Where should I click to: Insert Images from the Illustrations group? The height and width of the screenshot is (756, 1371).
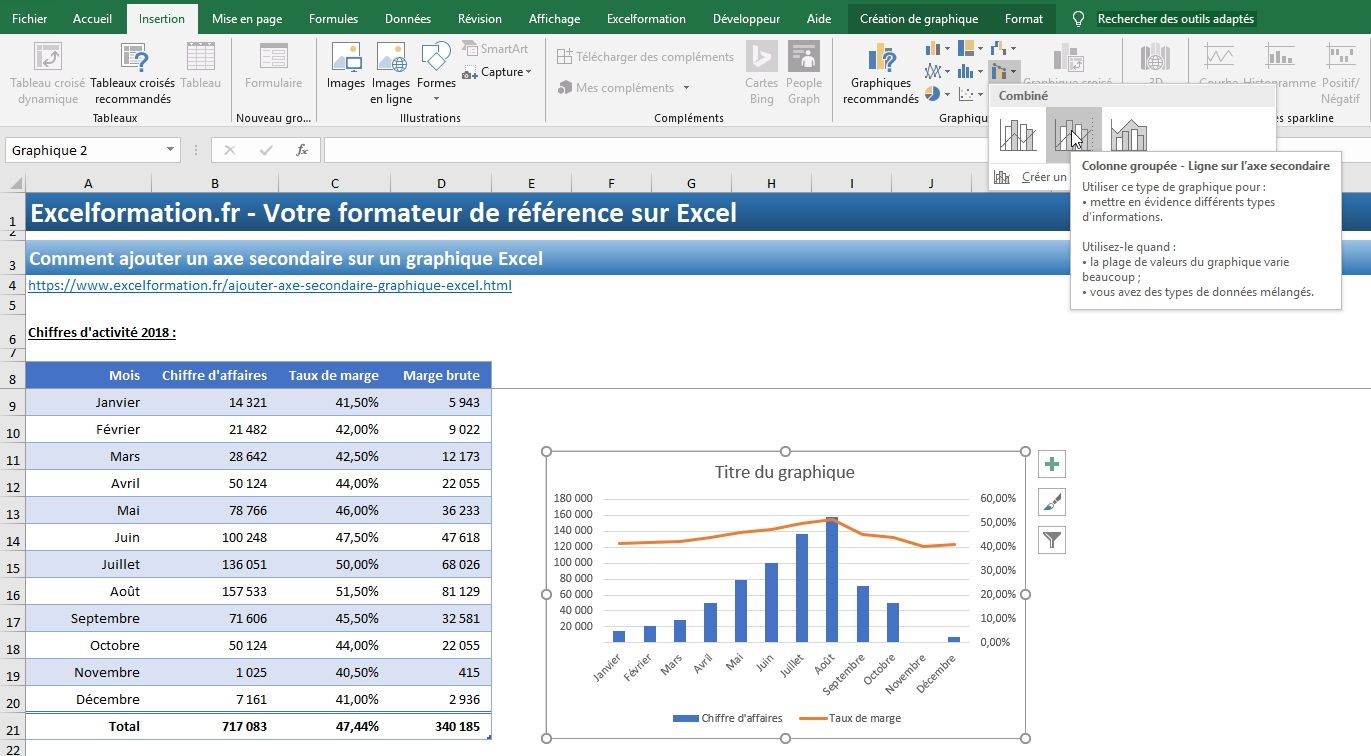346,66
